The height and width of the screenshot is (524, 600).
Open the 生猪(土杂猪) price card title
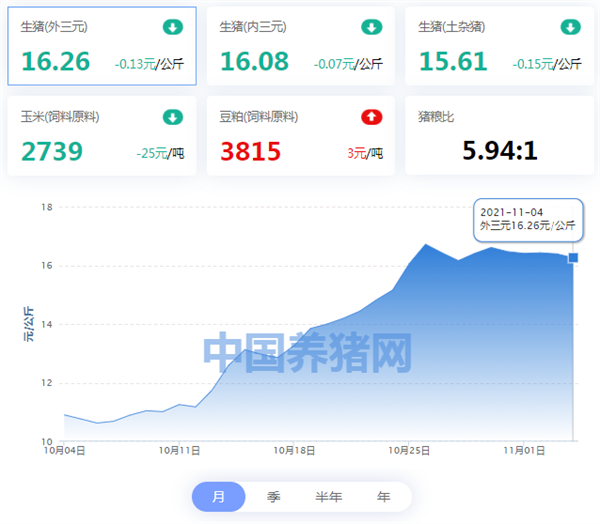coord(452,27)
